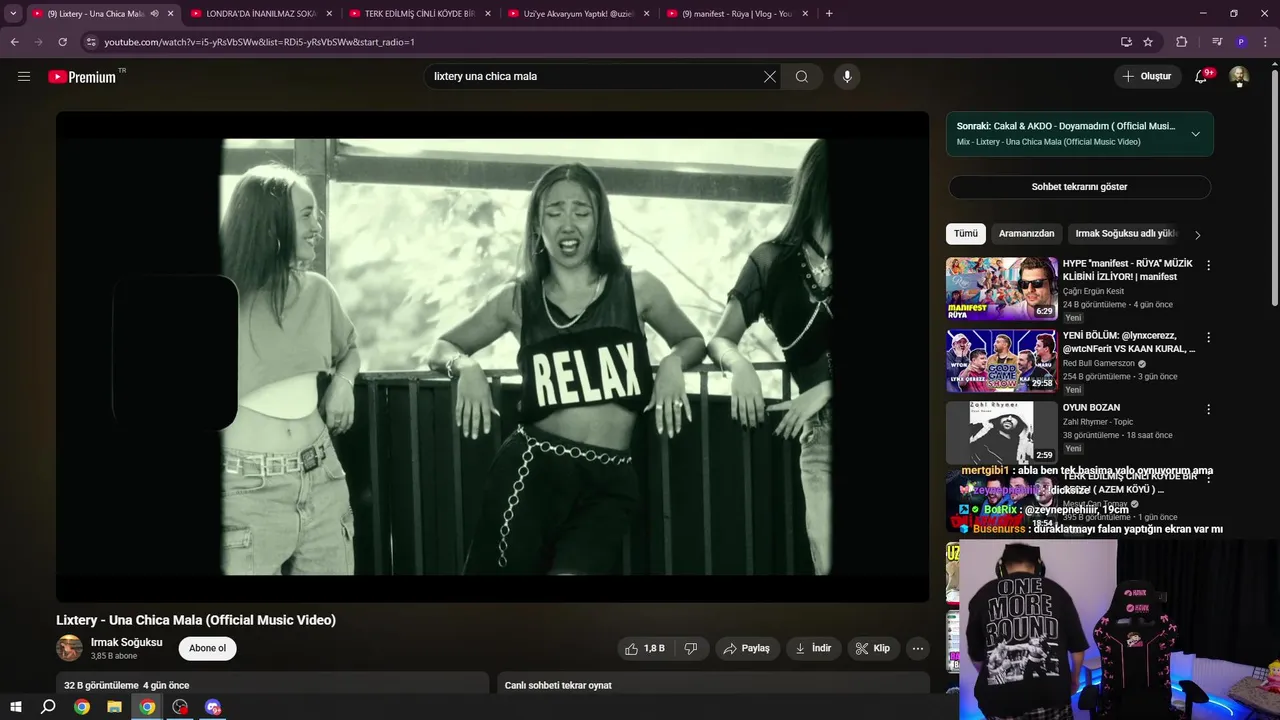Image resolution: width=1280 pixels, height=720 pixels.
Task: Go to YouTube Premium home logo
Action: coord(82,76)
